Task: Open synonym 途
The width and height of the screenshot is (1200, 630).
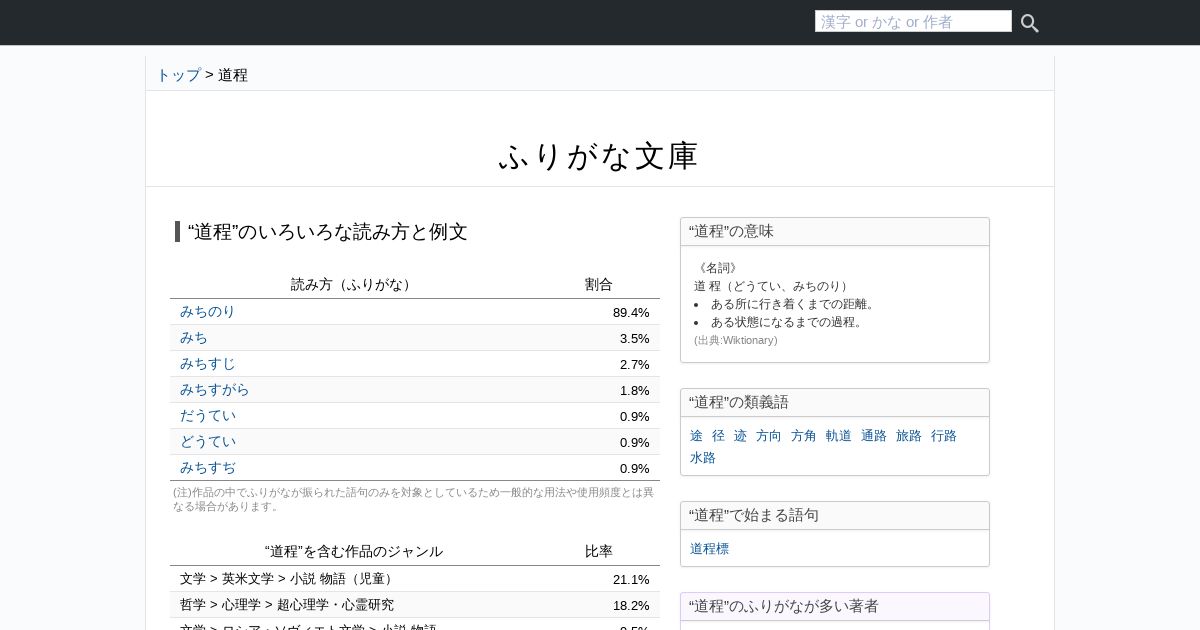Action: pyautogui.click(x=697, y=436)
